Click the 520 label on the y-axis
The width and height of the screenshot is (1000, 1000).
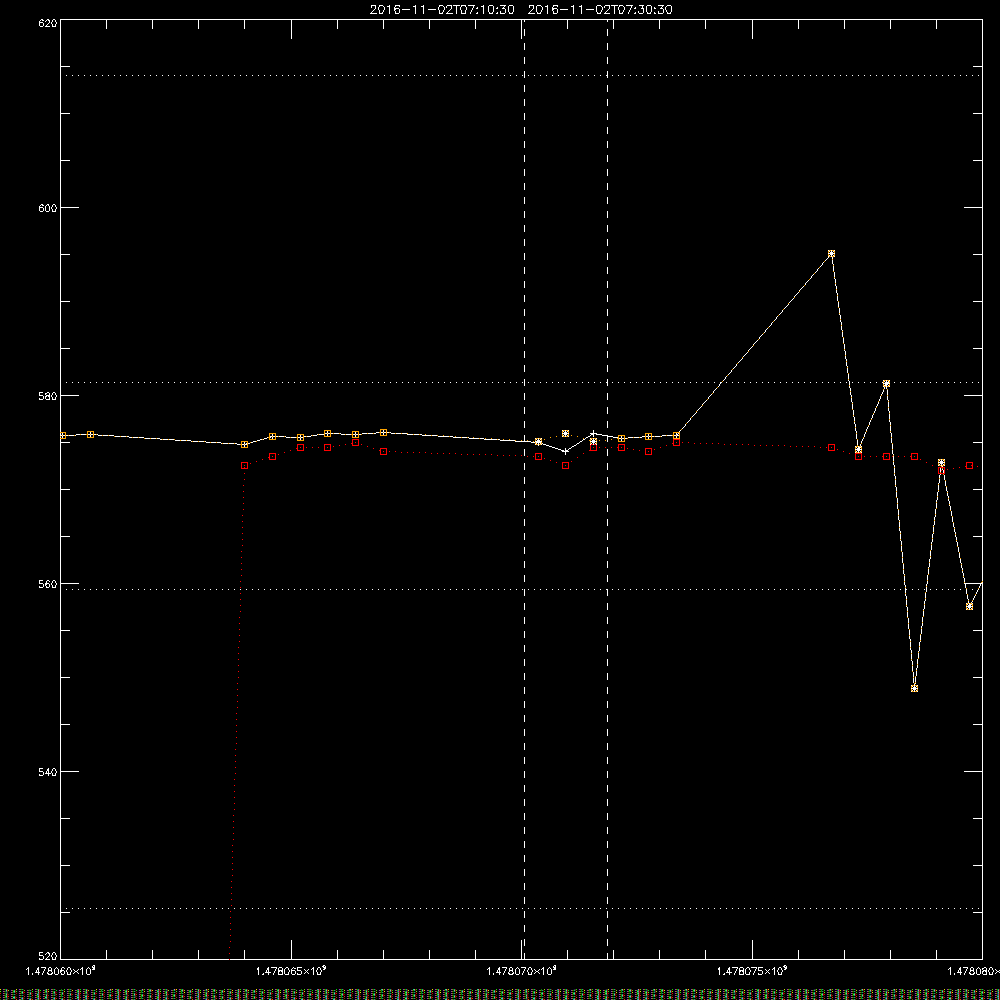tap(48, 957)
